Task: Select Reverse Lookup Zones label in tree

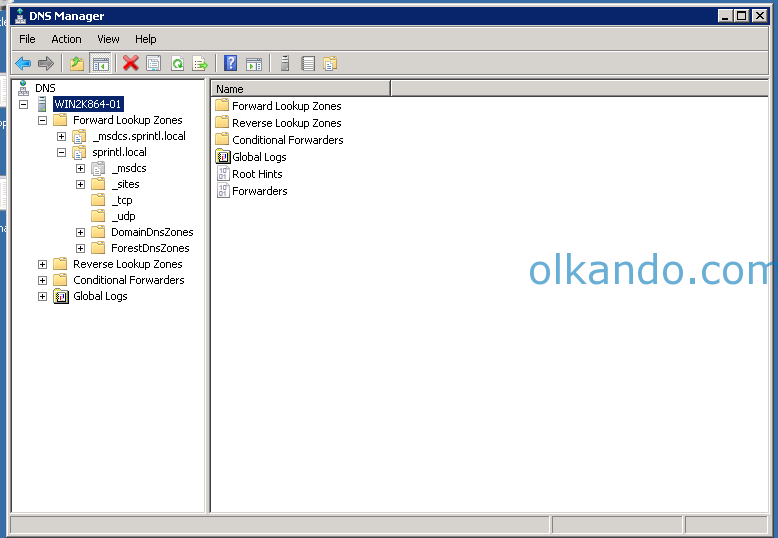Action: tap(128, 264)
